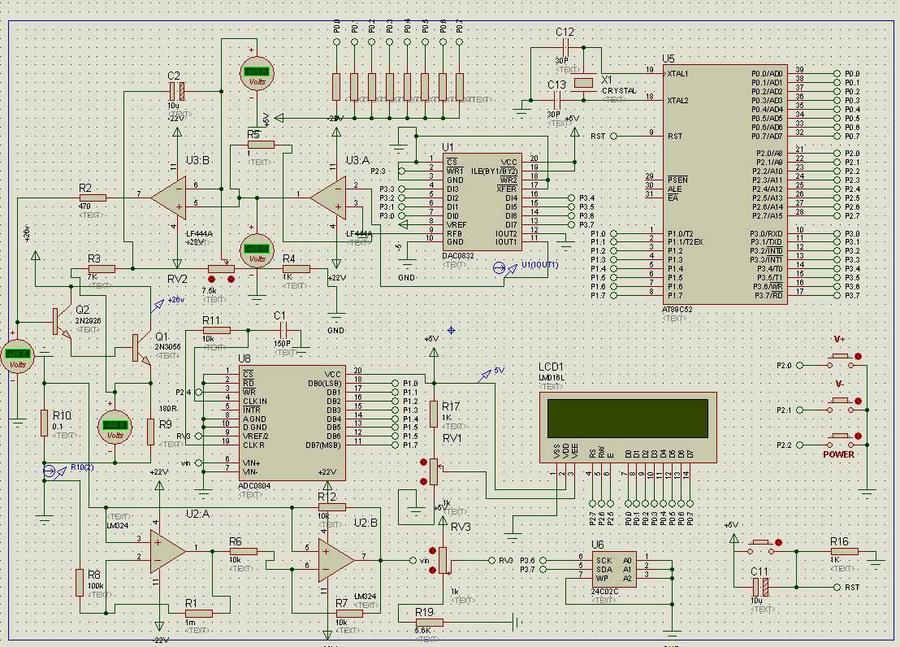Click the crystal X1 symbol

pyautogui.click(x=584, y=83)
